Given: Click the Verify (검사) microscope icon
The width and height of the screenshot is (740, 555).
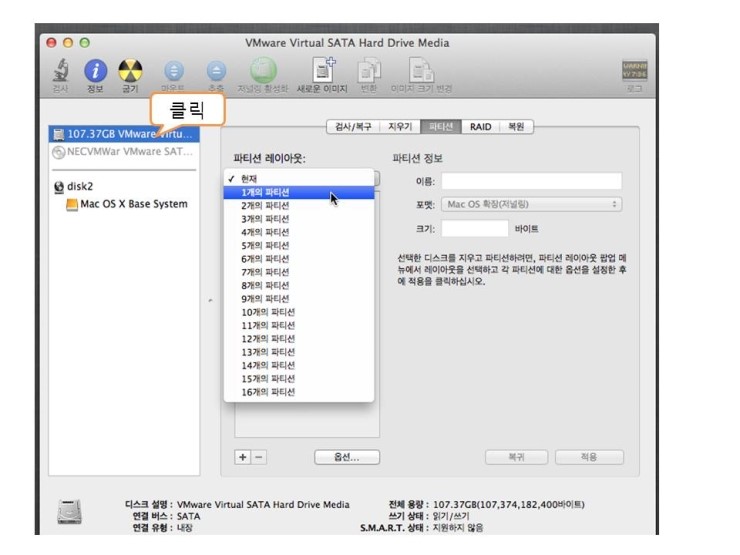Looking at the screenshot, I should click(x=60, y=71).
